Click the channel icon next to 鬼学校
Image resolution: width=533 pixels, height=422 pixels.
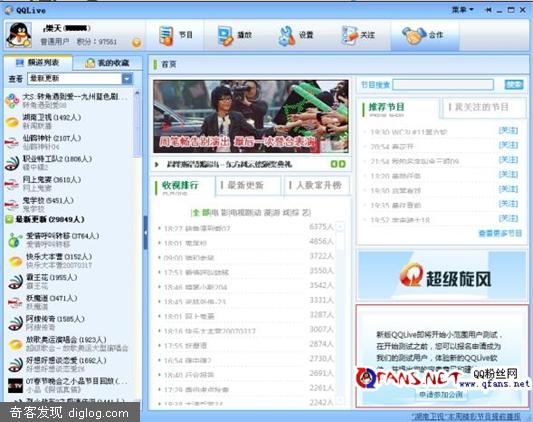(x=12, y=204)
